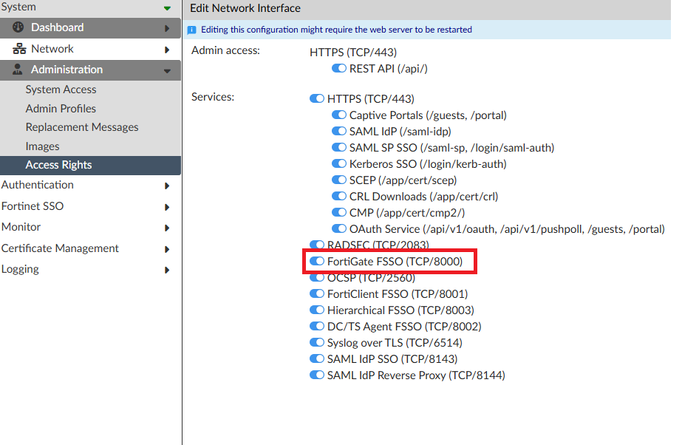The height and width of the screenshot is (445, 699).
Task: Click the info icon in the restart notice
Action: point(193,30)
